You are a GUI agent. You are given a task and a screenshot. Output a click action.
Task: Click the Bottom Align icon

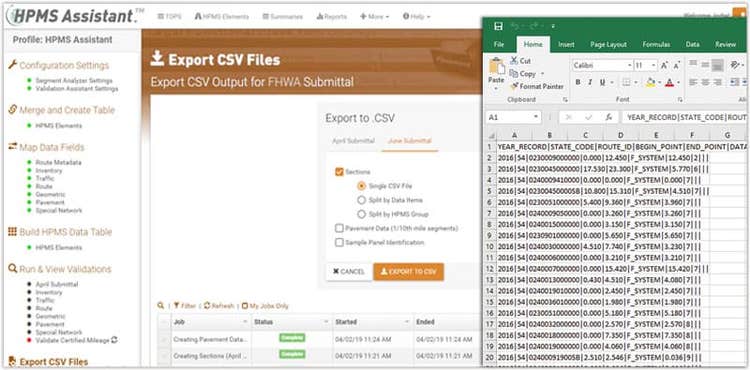pyautogui.click(x=717, y=65)
